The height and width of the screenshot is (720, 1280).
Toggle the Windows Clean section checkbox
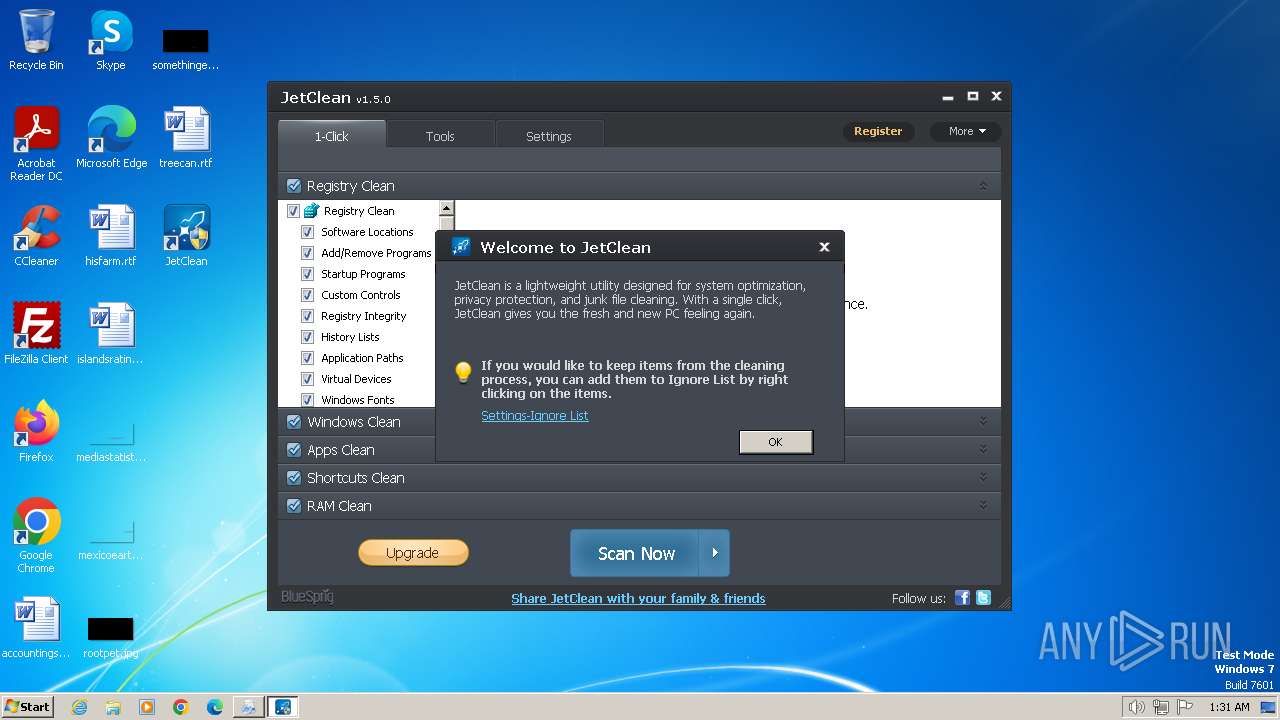293,421
